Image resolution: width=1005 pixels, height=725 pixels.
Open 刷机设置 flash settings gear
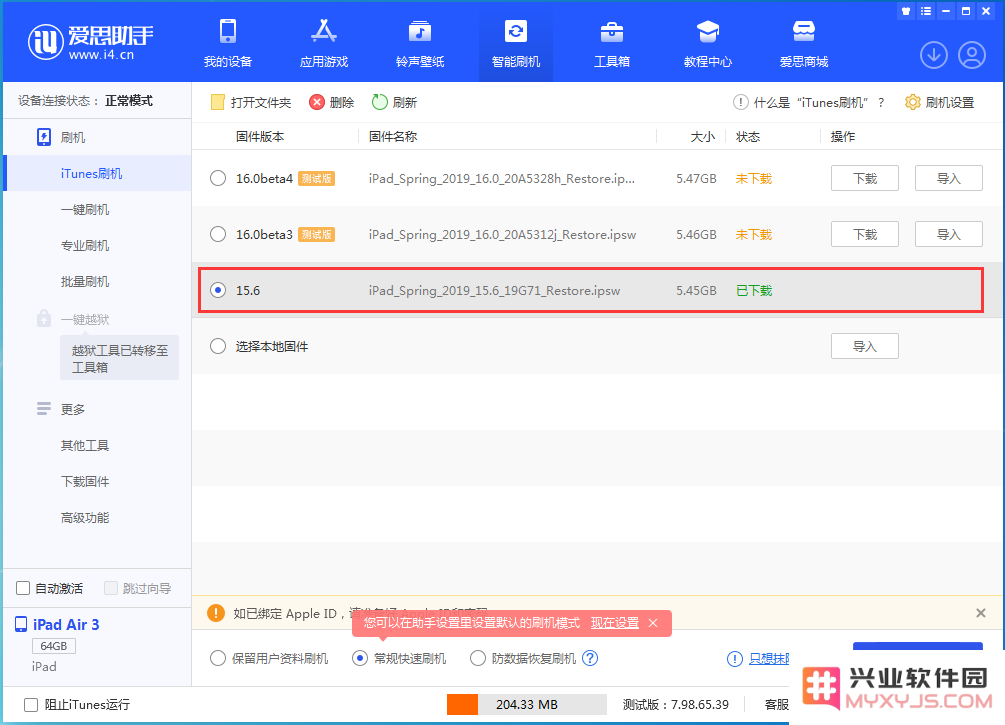(x=940, y=103)
